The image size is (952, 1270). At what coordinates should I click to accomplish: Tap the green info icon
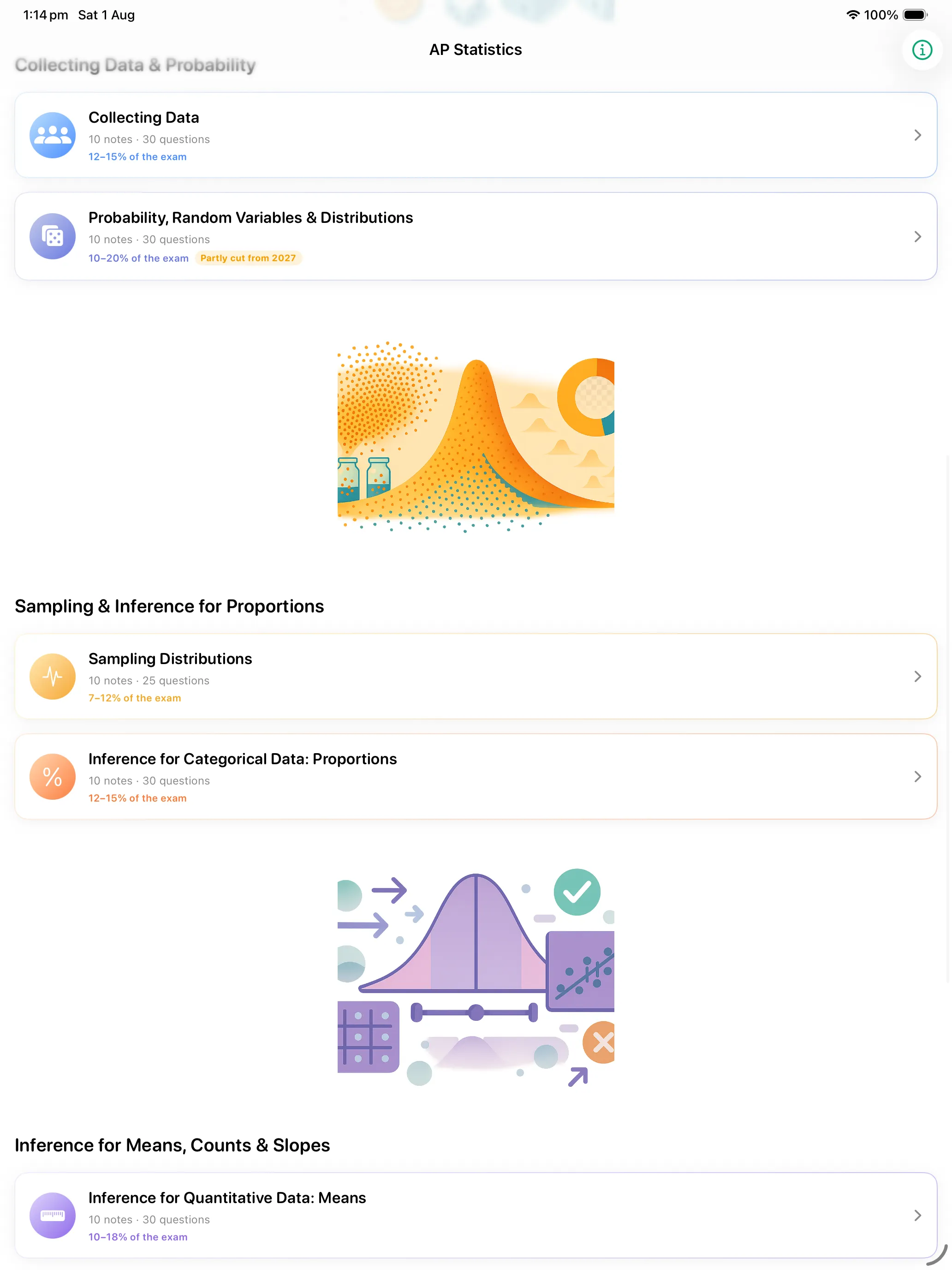pyautogui.click(x=922, y=50)
